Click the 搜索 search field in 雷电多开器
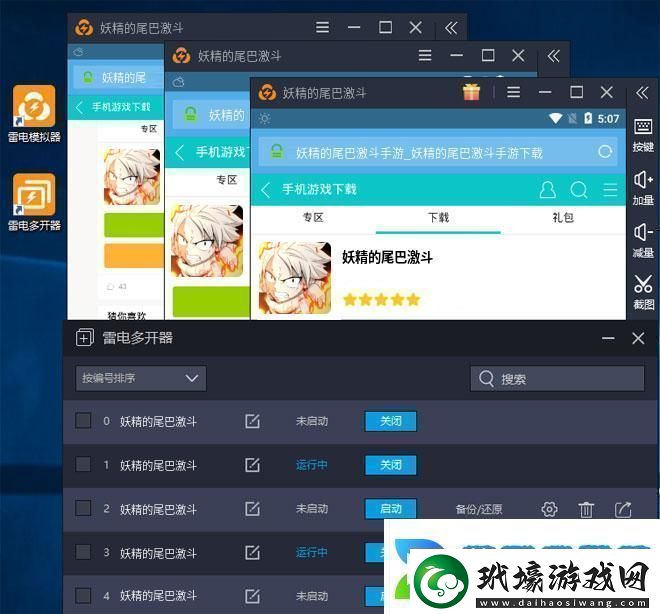This screenshot has width=660, height=614. [557, 379]
